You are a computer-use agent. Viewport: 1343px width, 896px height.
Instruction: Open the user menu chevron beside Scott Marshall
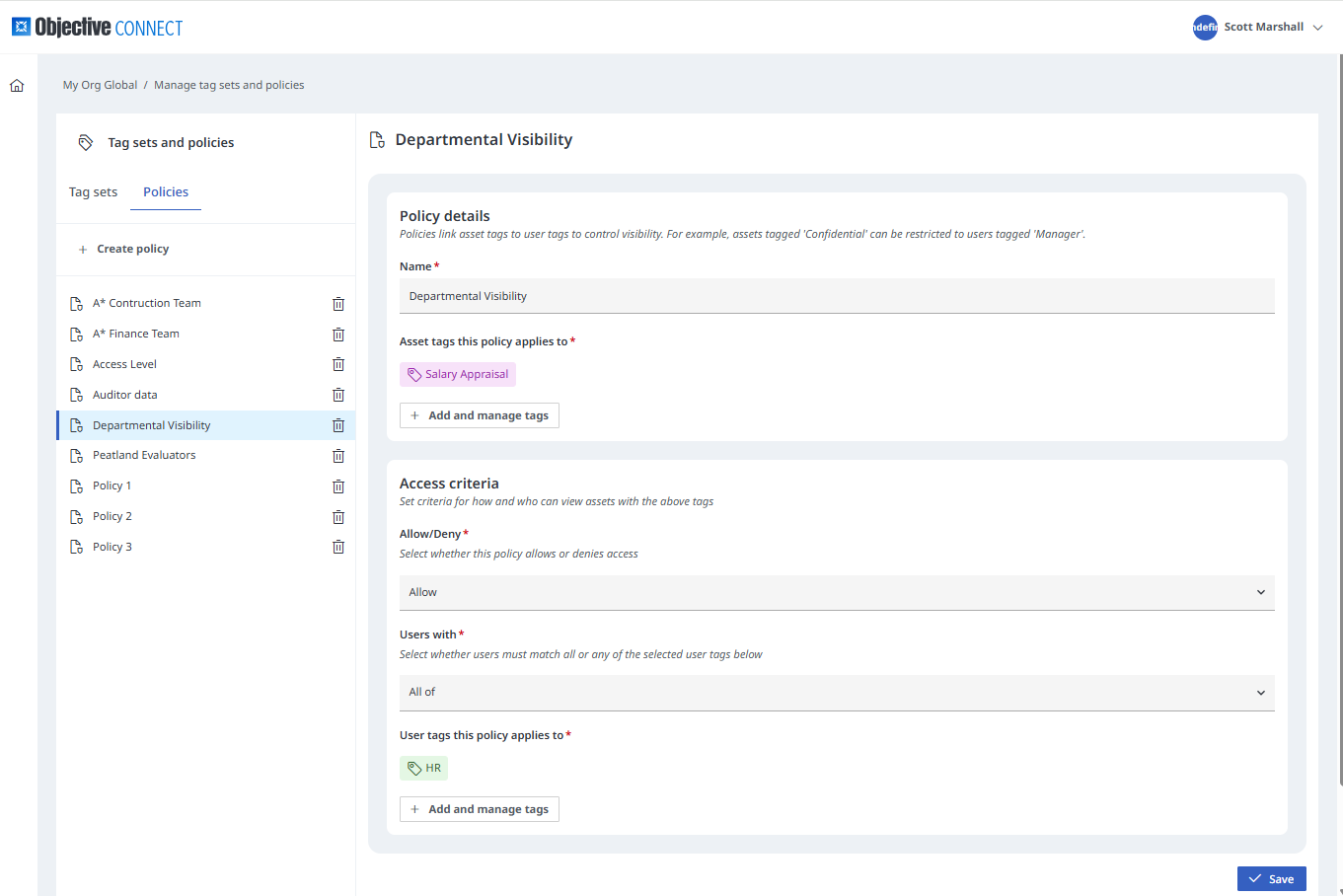click(1317, 28)
